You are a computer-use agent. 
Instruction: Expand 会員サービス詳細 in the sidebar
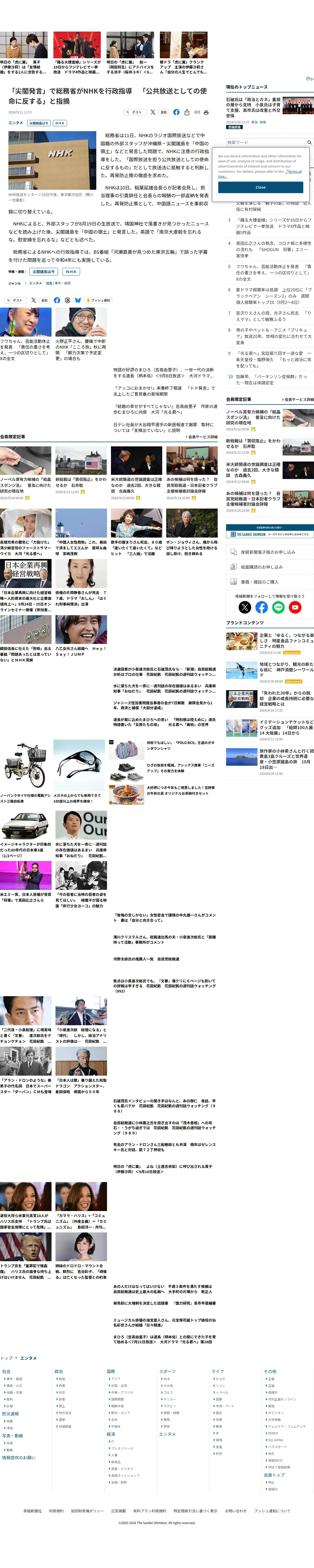(x=298, y=399)
